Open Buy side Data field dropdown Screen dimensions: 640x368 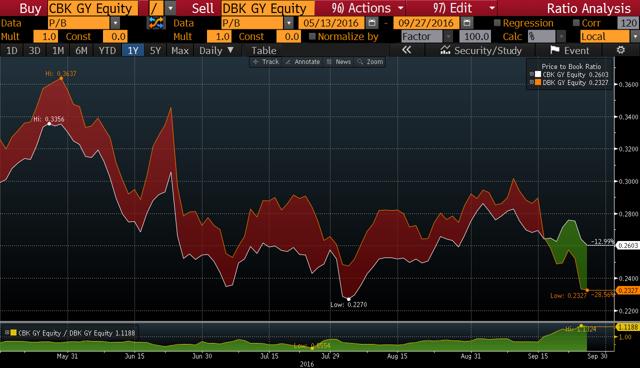tap(116, 23)
